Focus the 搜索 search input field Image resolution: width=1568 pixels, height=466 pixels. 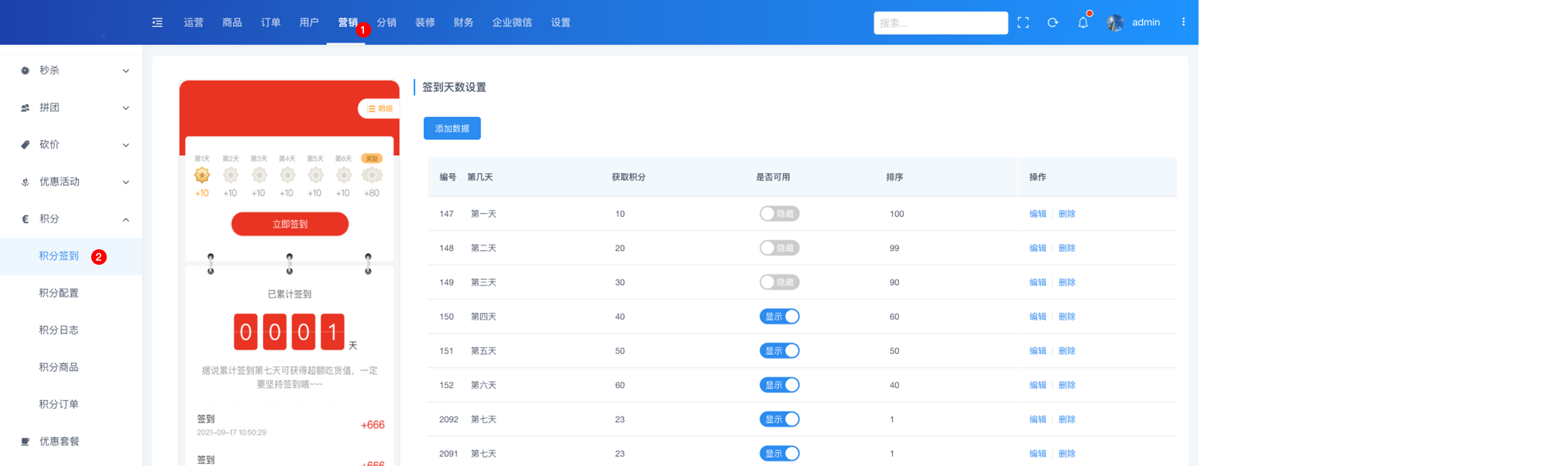tap(940, 23)
